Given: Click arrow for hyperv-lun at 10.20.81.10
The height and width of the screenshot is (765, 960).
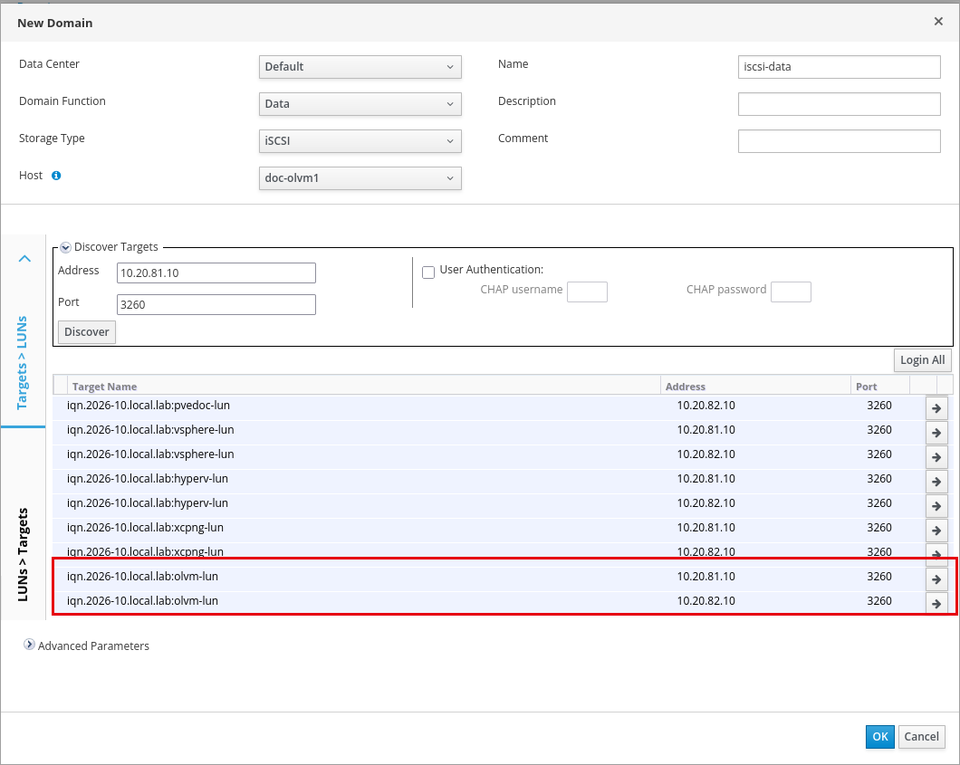Looking at the screenshot, I should (x=936, y=482).
